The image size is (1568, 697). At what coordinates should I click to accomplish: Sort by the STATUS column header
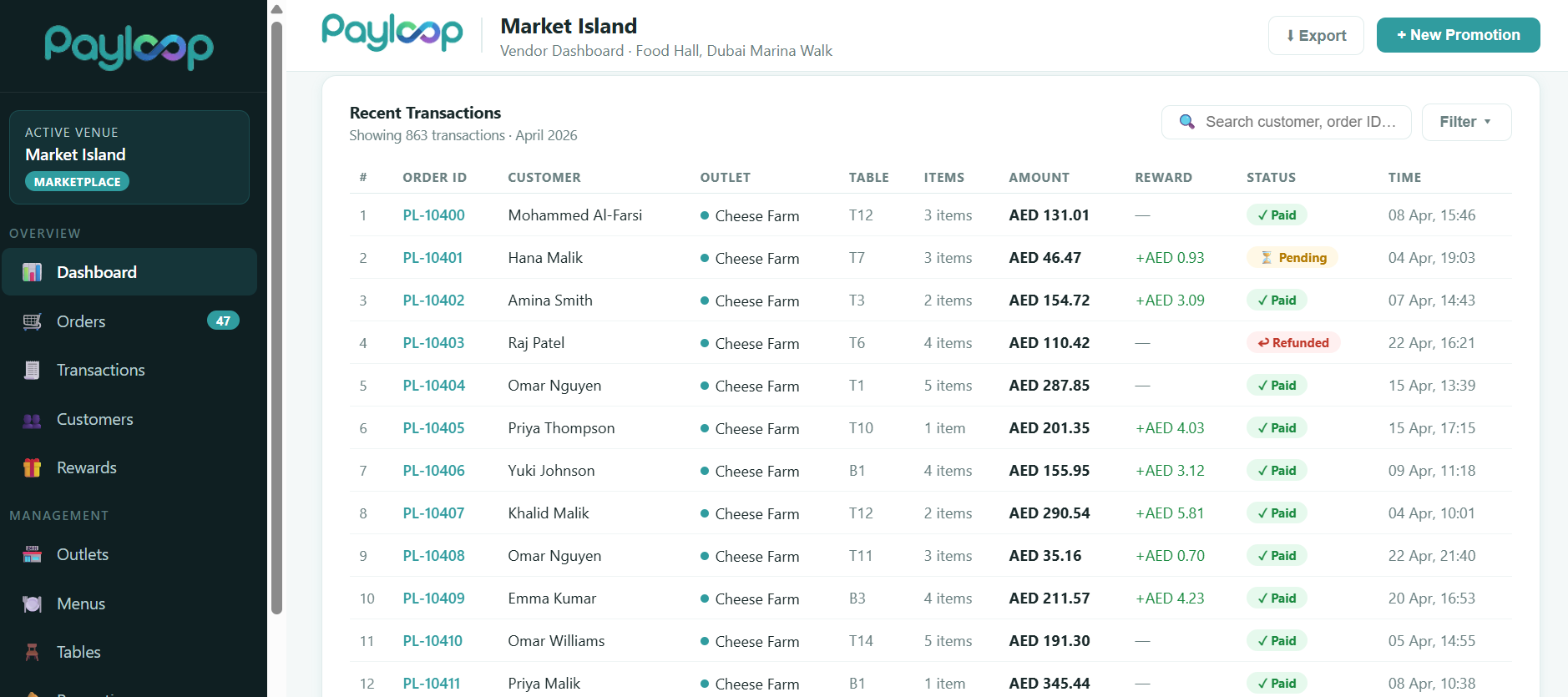pyautogui.click(x=1271, y=177)
